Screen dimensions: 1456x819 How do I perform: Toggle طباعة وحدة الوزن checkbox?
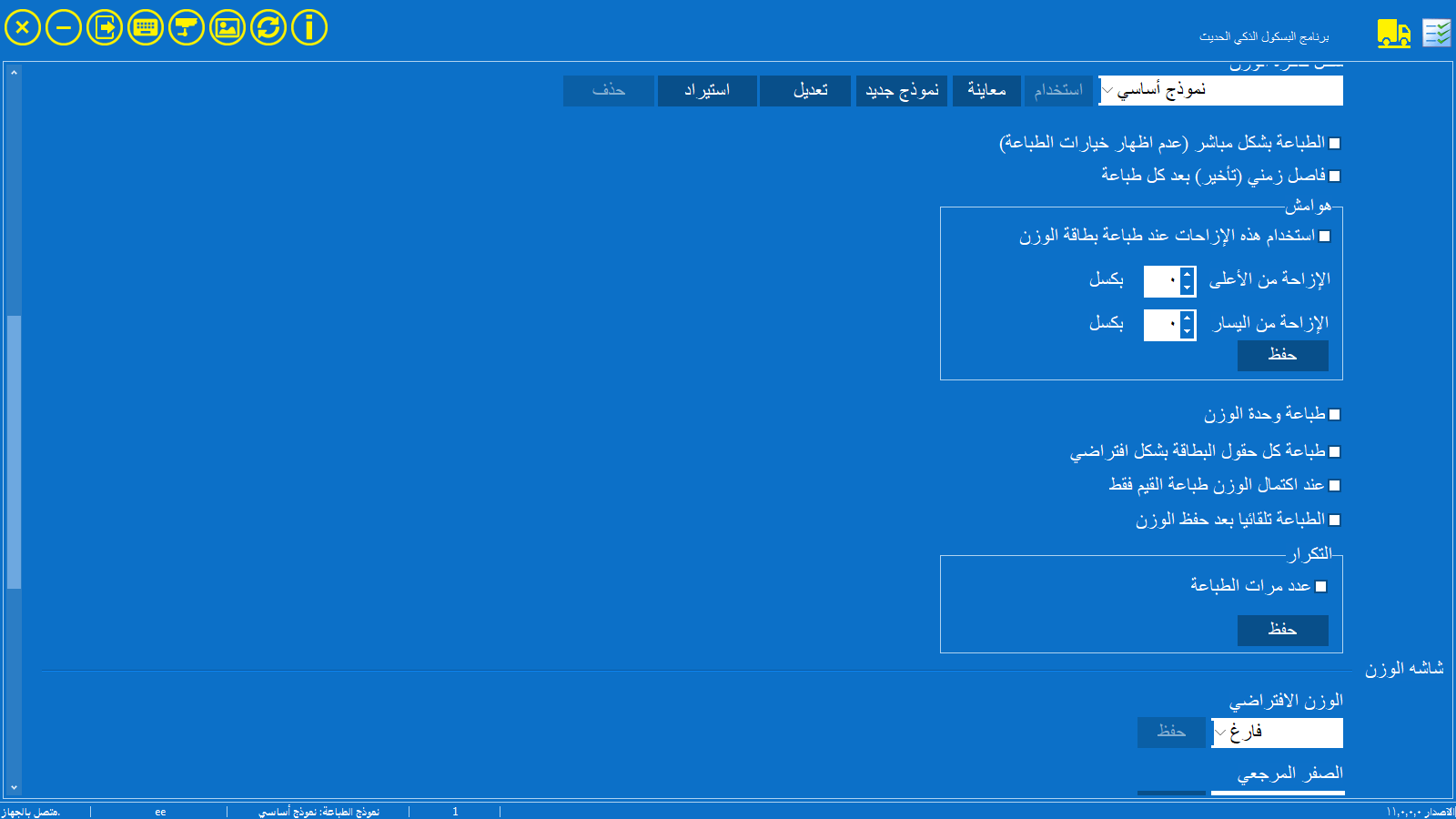point(1335,415)
